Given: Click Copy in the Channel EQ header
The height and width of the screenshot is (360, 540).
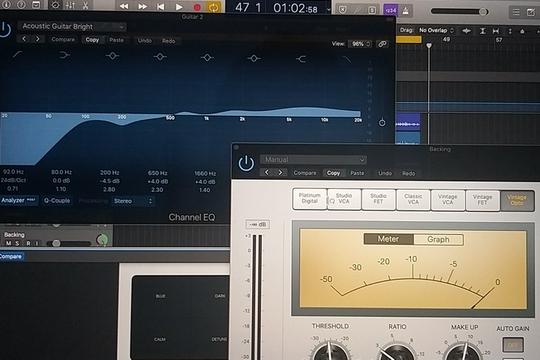Looking at the screenshot, I should click(x=92, y=40).
